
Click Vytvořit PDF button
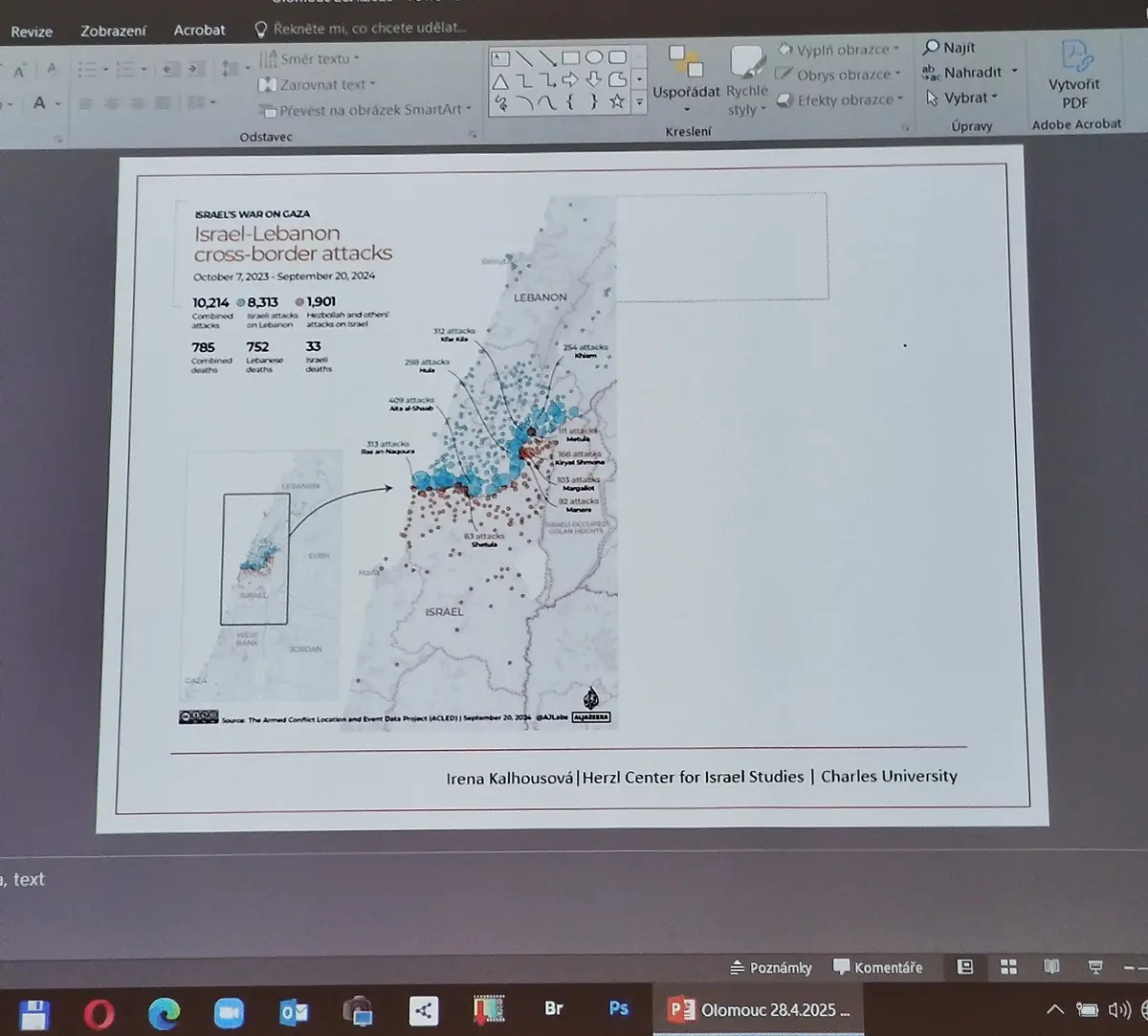pos(1074,75)
